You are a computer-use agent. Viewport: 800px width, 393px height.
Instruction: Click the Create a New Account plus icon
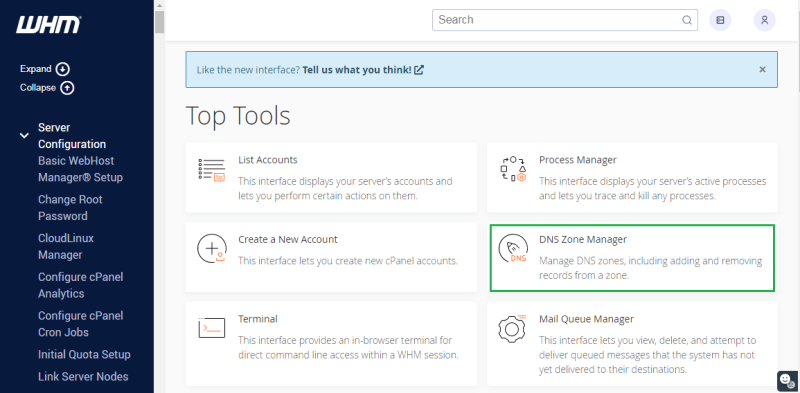click(212, 249)
